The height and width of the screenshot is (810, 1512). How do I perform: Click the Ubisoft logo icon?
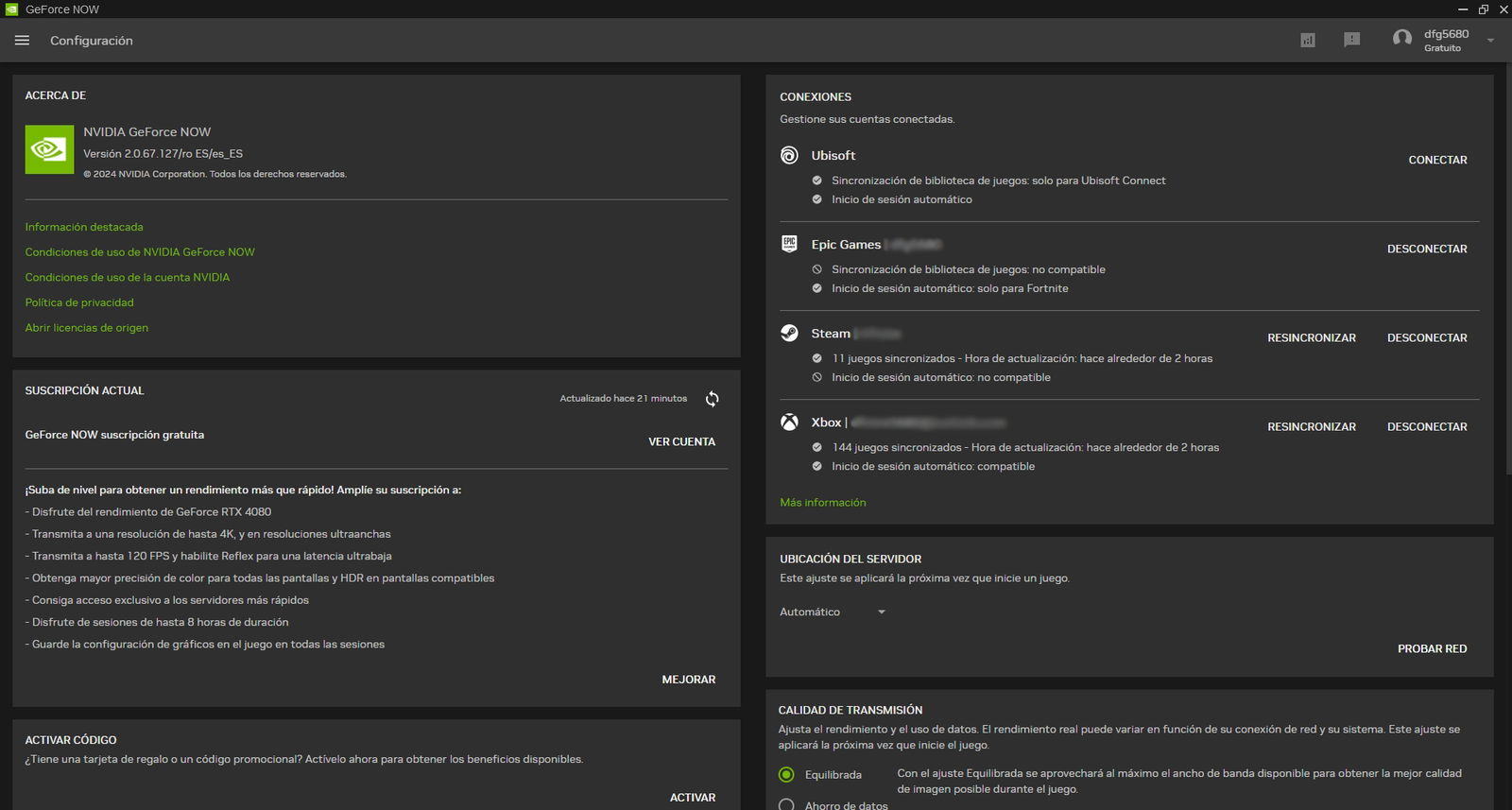tap(789, 155)
